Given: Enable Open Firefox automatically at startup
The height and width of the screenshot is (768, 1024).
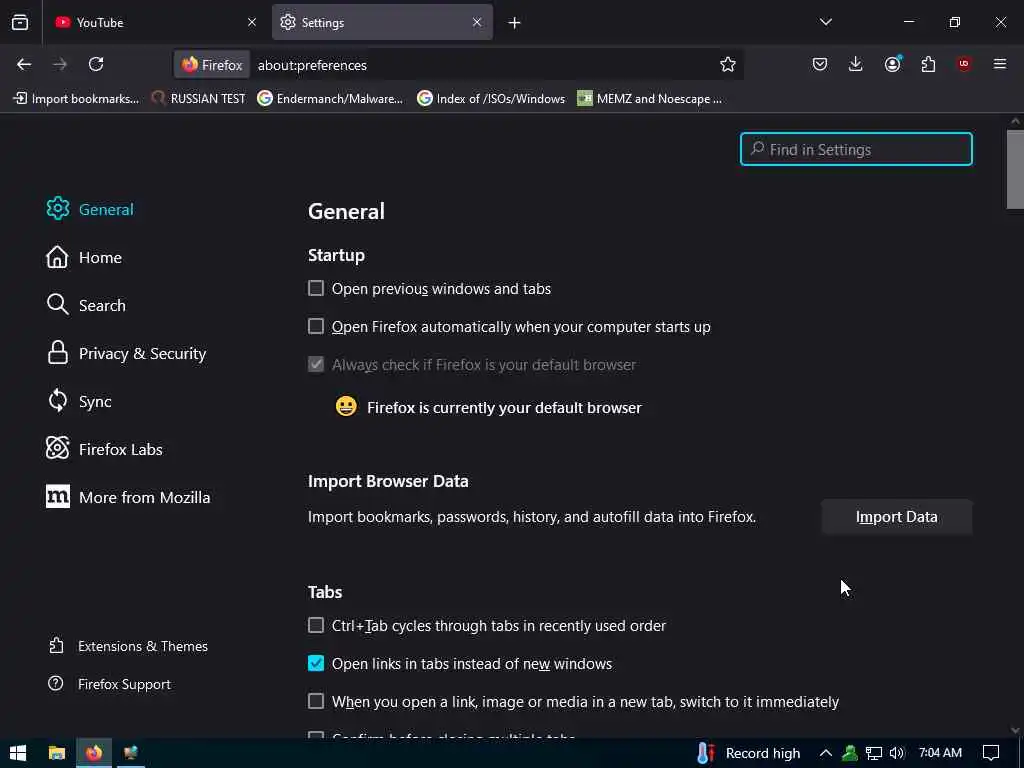Looking at the screenshot, I should point(316,326).
